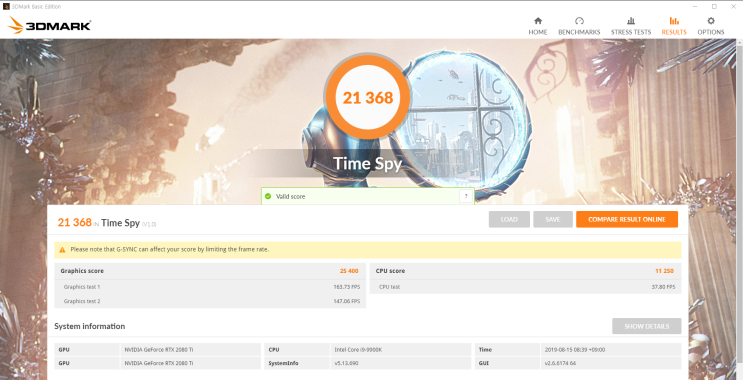Minimize the 3DMark window

click(695, 7)
